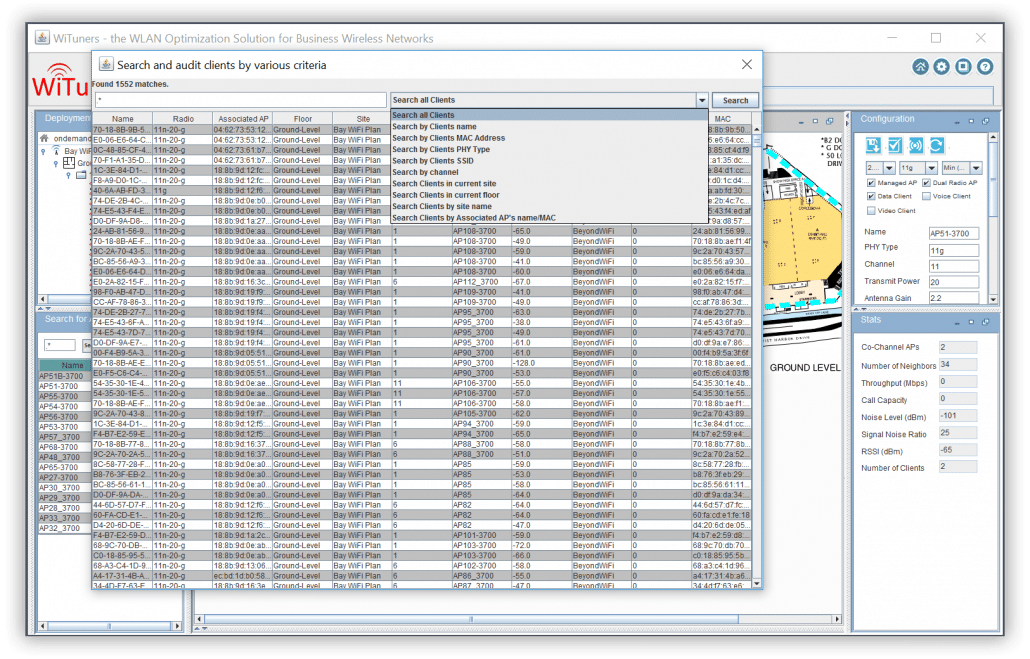
Task: Click the Search button in dialog
Action: pos(735,101)
